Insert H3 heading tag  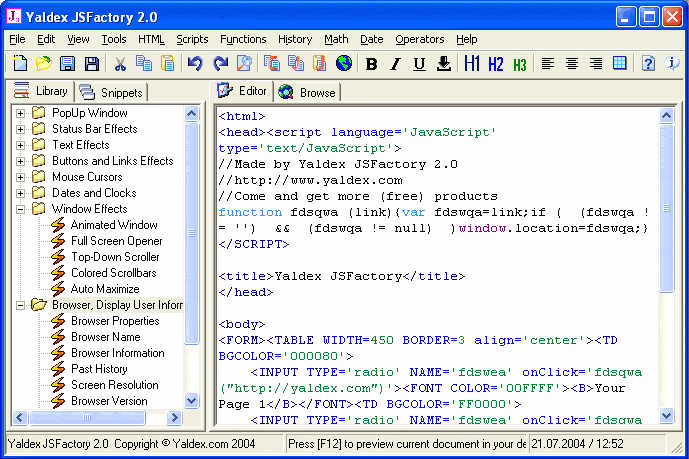click(x=519, y=65)
